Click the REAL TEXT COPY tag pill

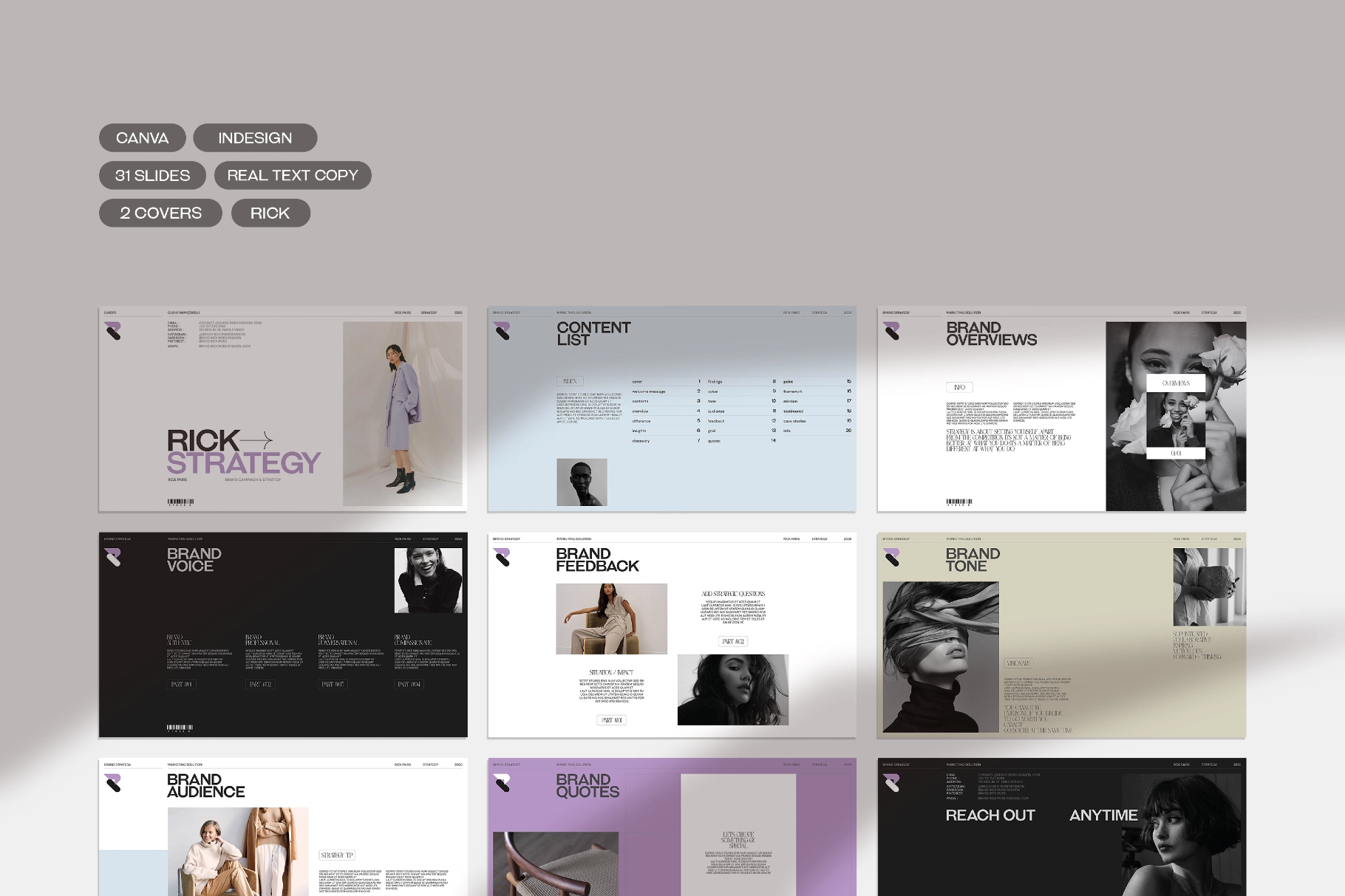tap(293, 175)
